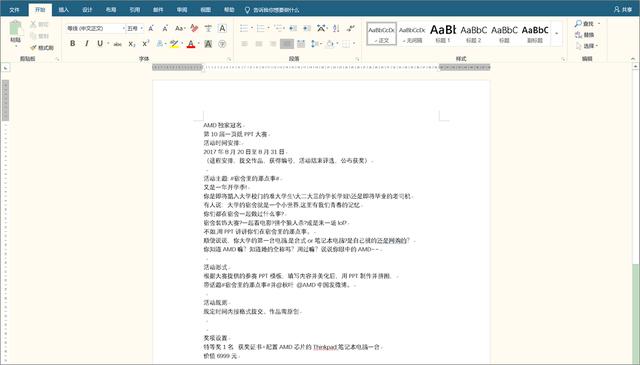The width and height of the screenshot is (640, 365).
Task: Open the line spacing dropdown
Action: pyautogui.click(x=316, y=44)
